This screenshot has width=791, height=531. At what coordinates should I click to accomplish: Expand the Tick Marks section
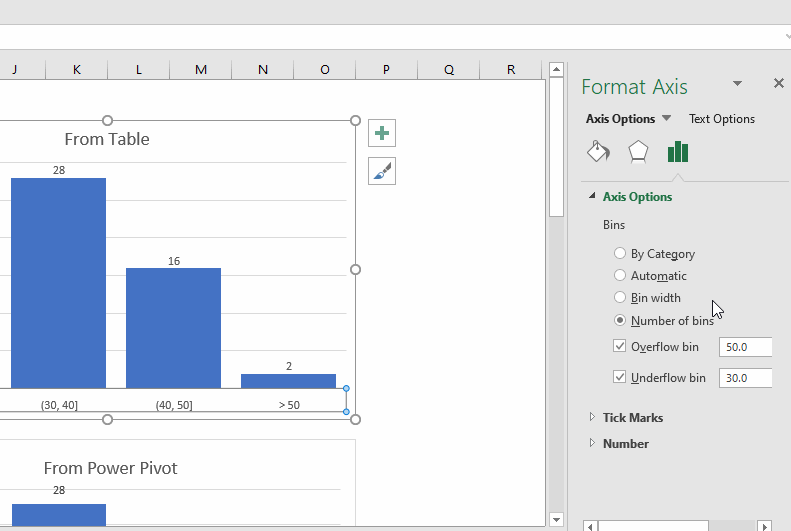click(592, 417)
